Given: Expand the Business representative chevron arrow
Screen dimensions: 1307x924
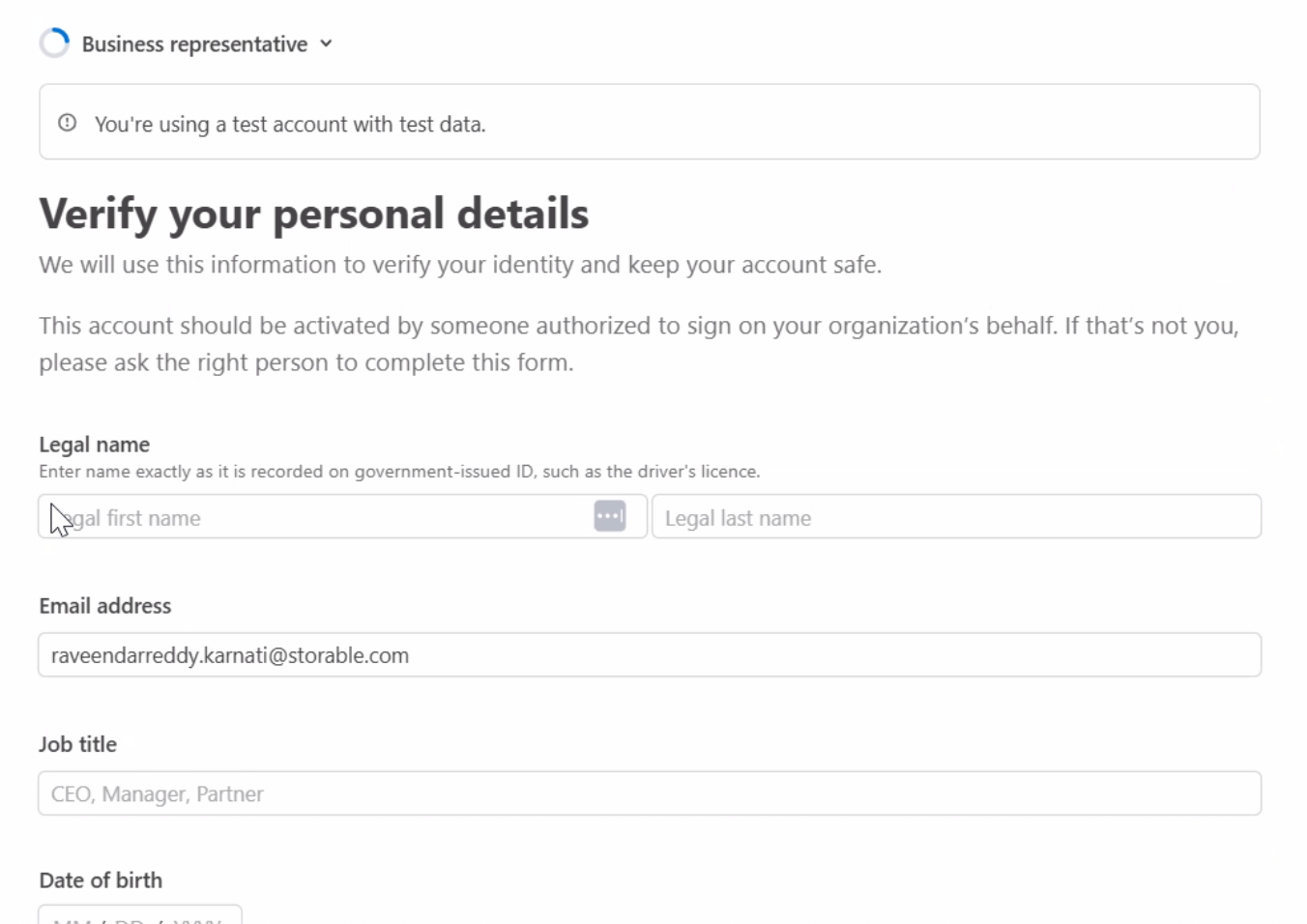Looking at the screenshot, I should pyautogui.click(x=326, y=43).
